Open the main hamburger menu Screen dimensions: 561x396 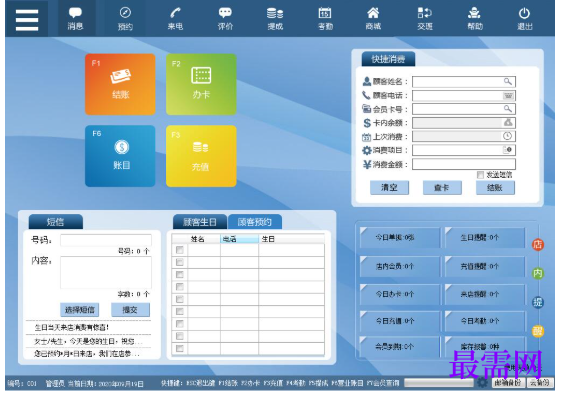point(27,20)
